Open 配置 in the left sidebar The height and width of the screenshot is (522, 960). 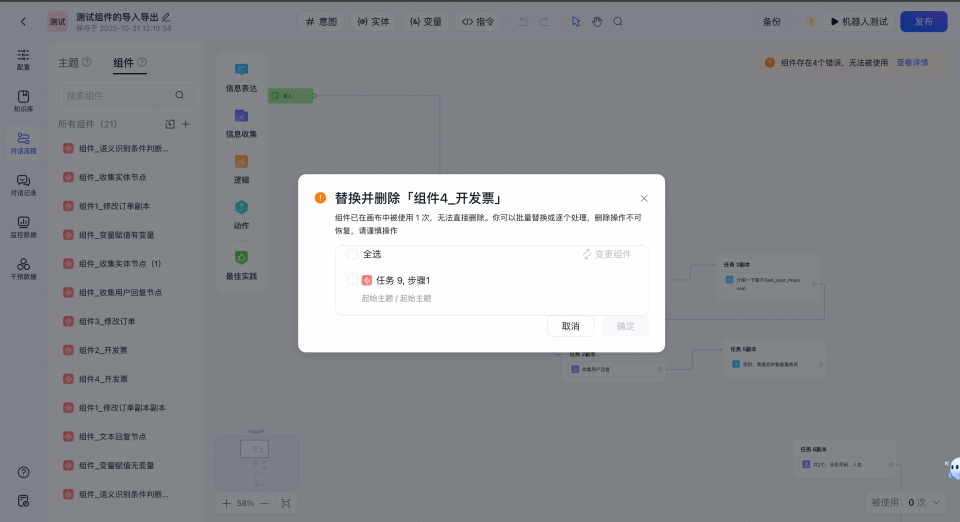(x=23, y=59)
